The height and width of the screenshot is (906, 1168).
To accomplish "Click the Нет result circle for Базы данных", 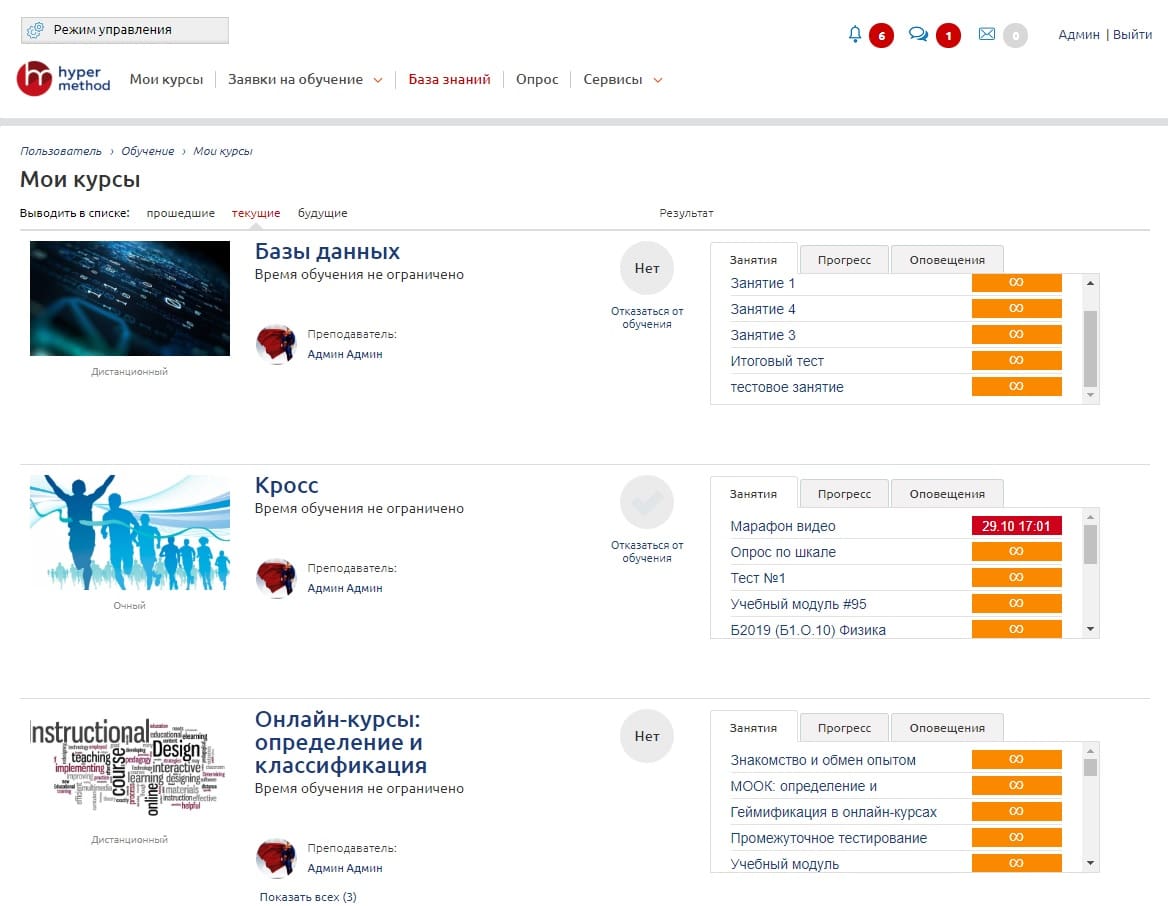I will (x=647, y=268).
